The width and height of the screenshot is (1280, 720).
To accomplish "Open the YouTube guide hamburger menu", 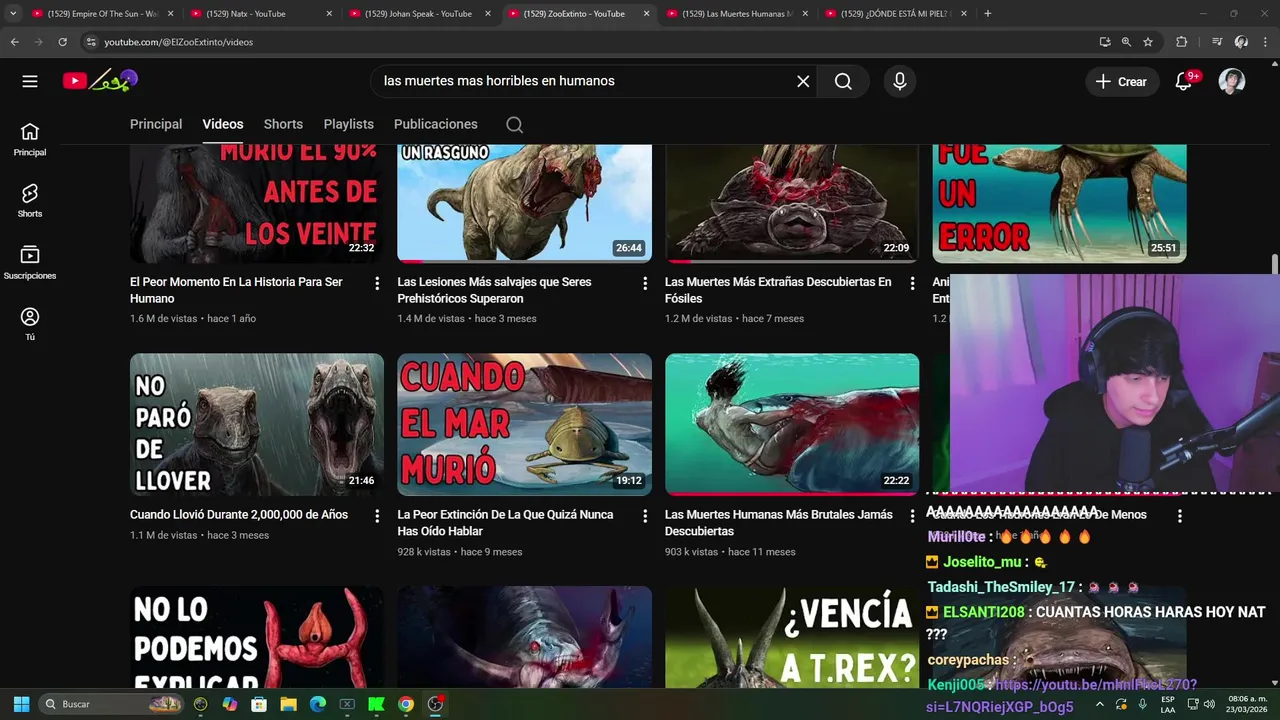I will pyautogui.click(x=30, y=81).
